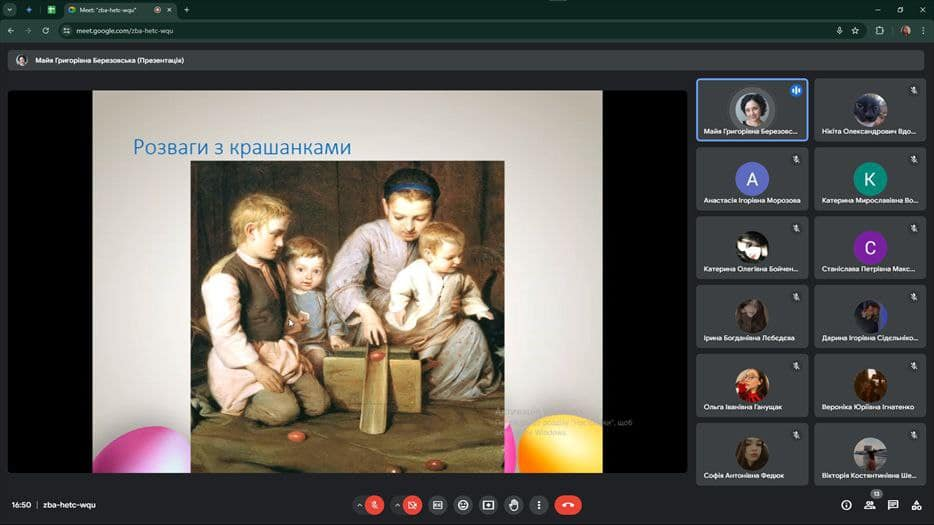Expand the microphone audio settings arrow

[359, 505]
